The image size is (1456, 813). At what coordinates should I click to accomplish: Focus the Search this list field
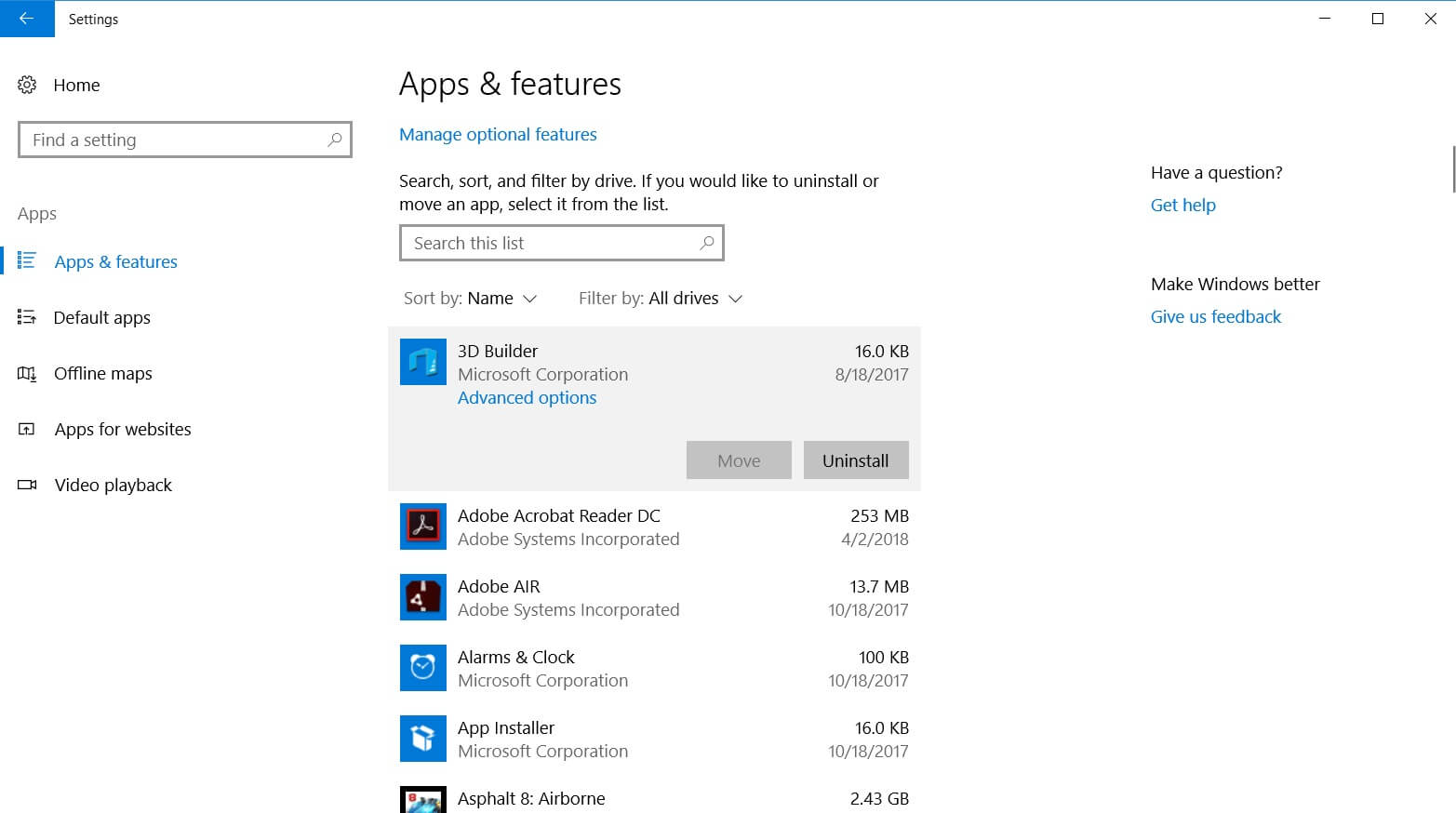[561, 243]
